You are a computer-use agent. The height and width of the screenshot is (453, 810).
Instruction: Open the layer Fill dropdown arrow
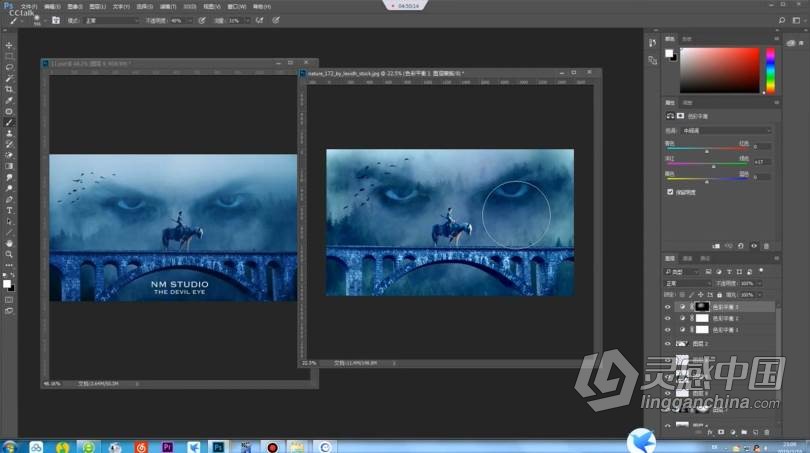pyautogui.click(x=759, y=295)
